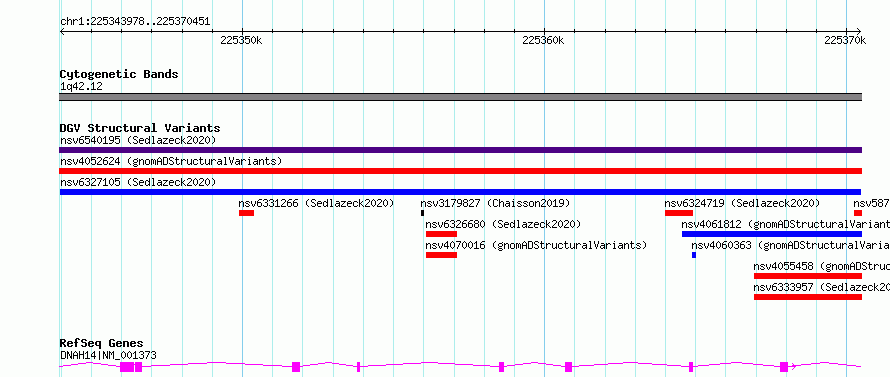Click the red nsv6326680 variant bar
The image size is (890, 377).
(442, 234)
